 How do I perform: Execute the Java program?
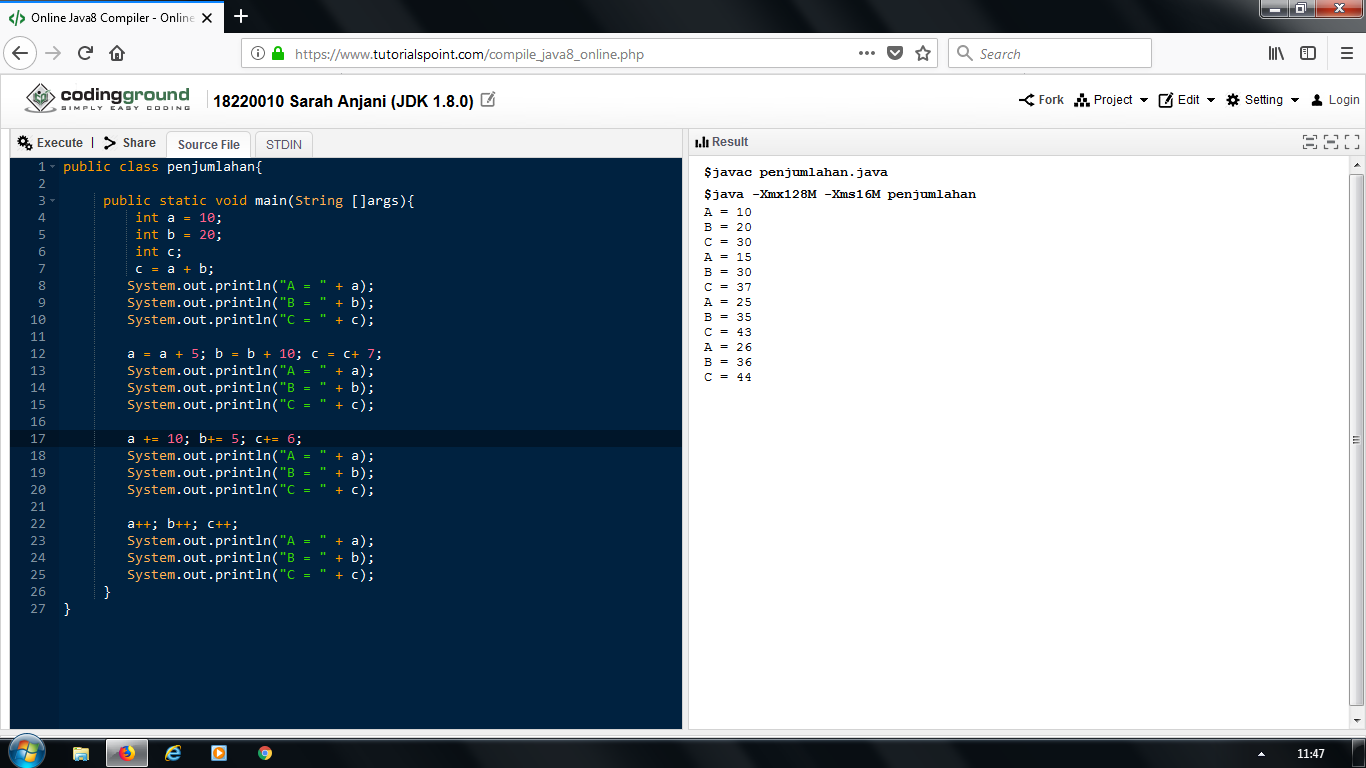tap(50, 143)
